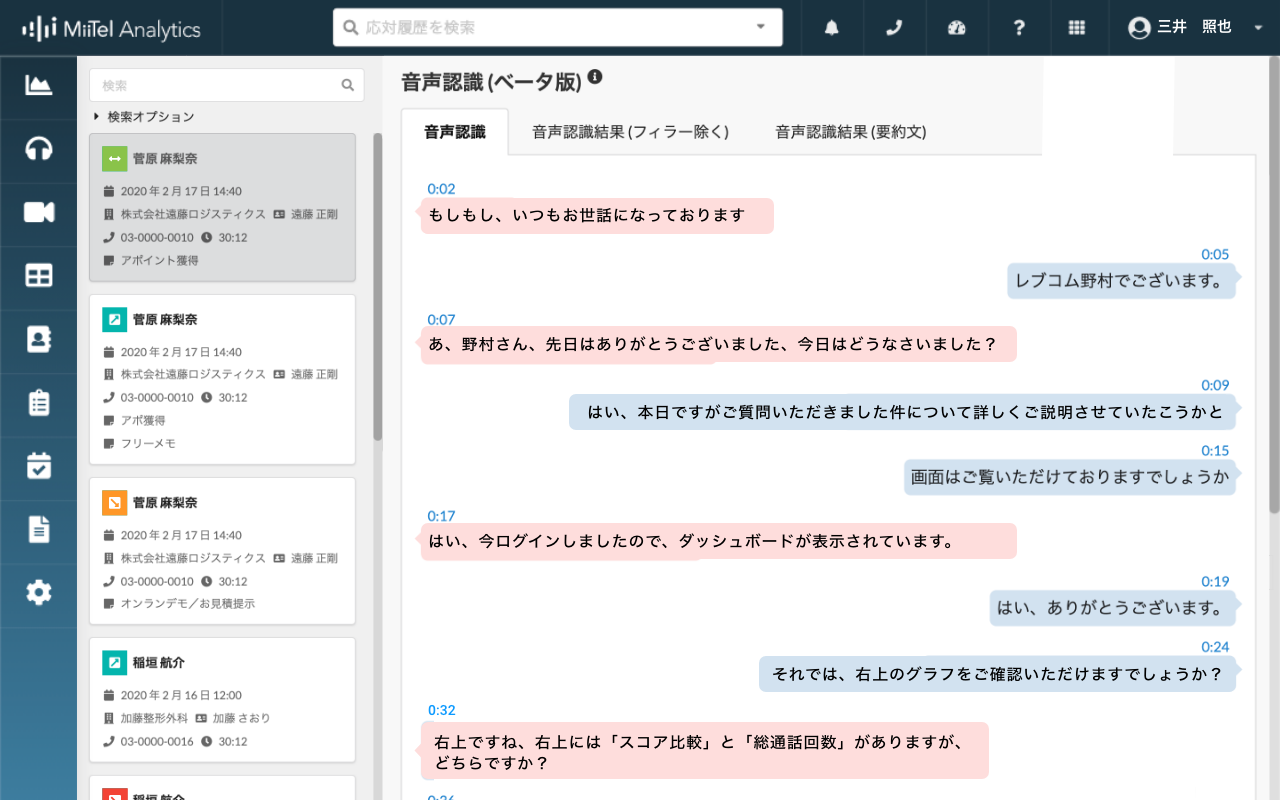This screenshot has height=800, width=1280.
Task: Open the apps grid icon
Action: (x=1076, y=28)
